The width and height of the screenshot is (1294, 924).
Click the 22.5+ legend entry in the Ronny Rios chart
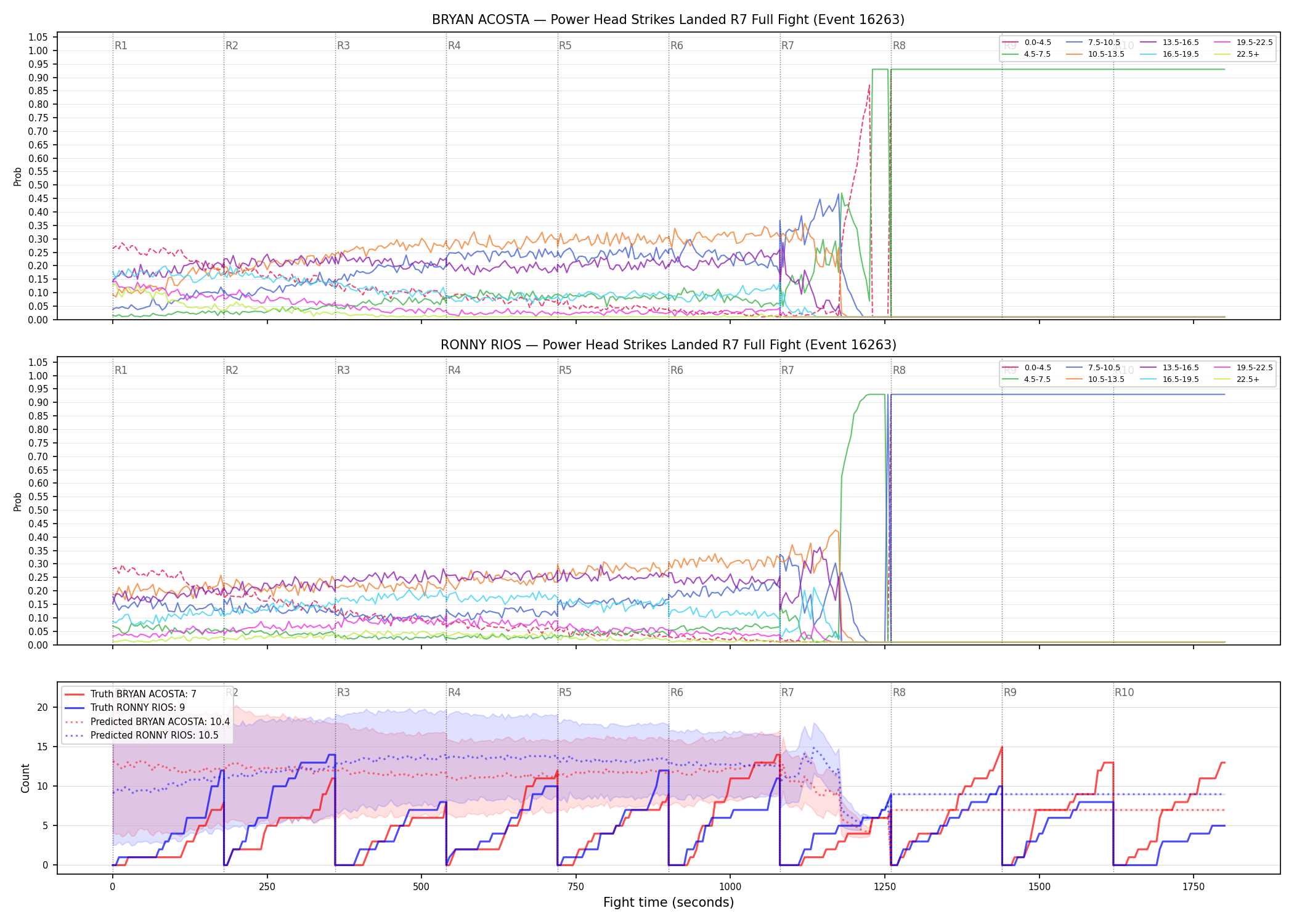(1237, 379)
